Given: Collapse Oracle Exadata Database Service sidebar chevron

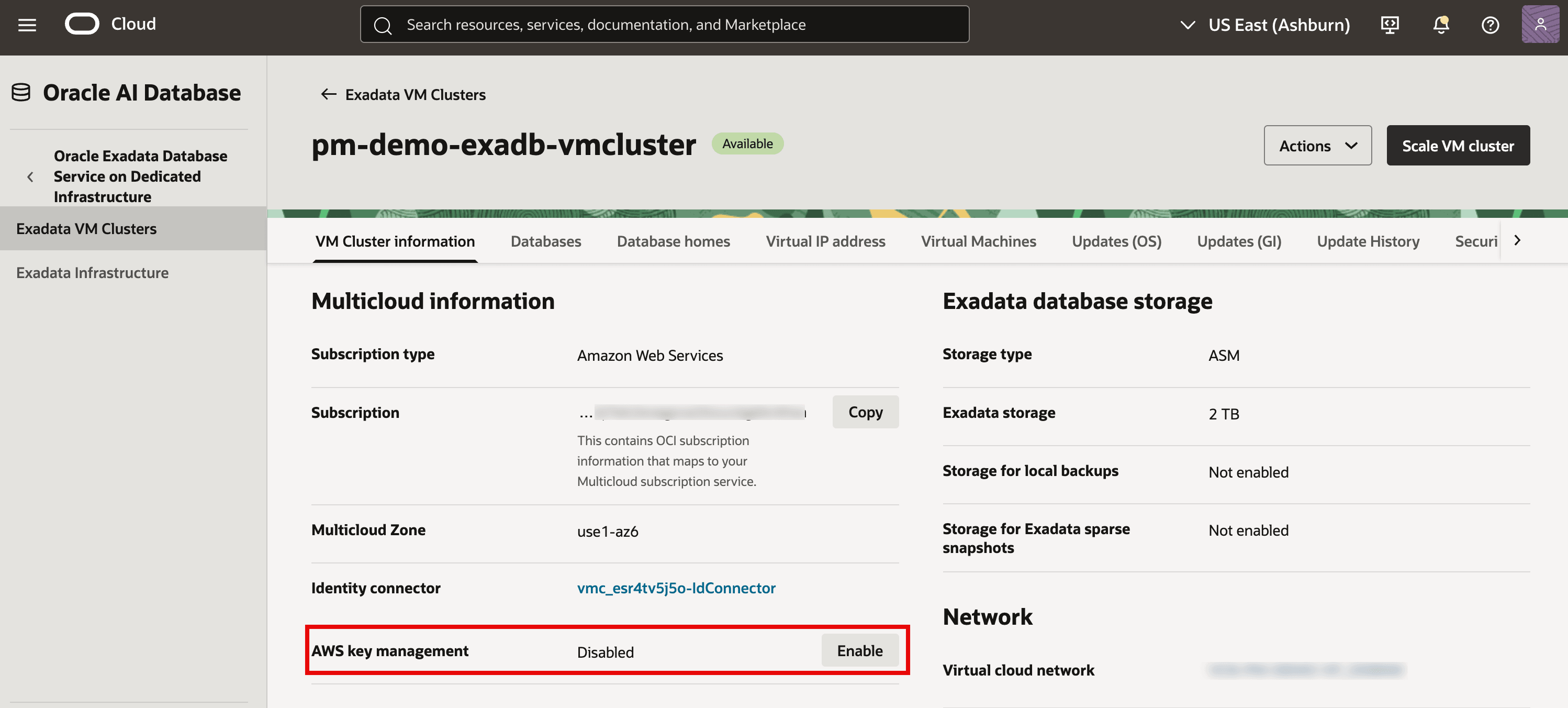Looking at the screenshot, I should pyautogui.click(x=30, y=176).
